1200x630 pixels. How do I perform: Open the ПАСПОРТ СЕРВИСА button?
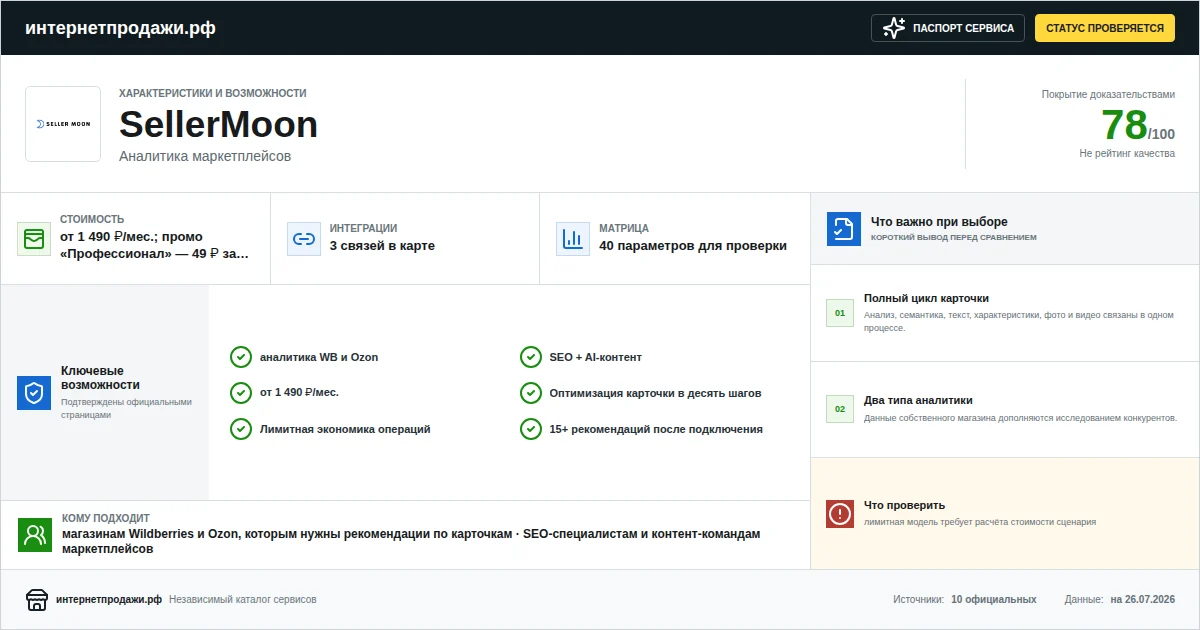[948, 28]
